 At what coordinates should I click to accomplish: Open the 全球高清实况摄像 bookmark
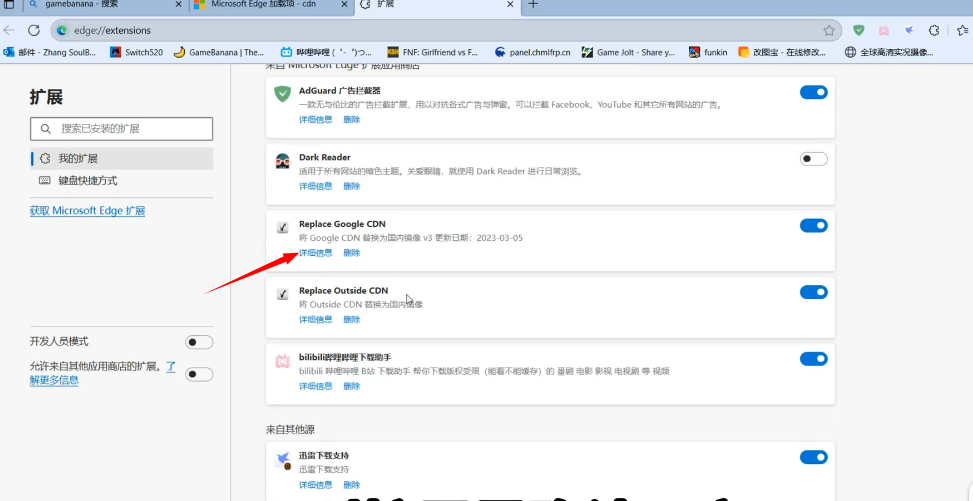click(889, 53)
